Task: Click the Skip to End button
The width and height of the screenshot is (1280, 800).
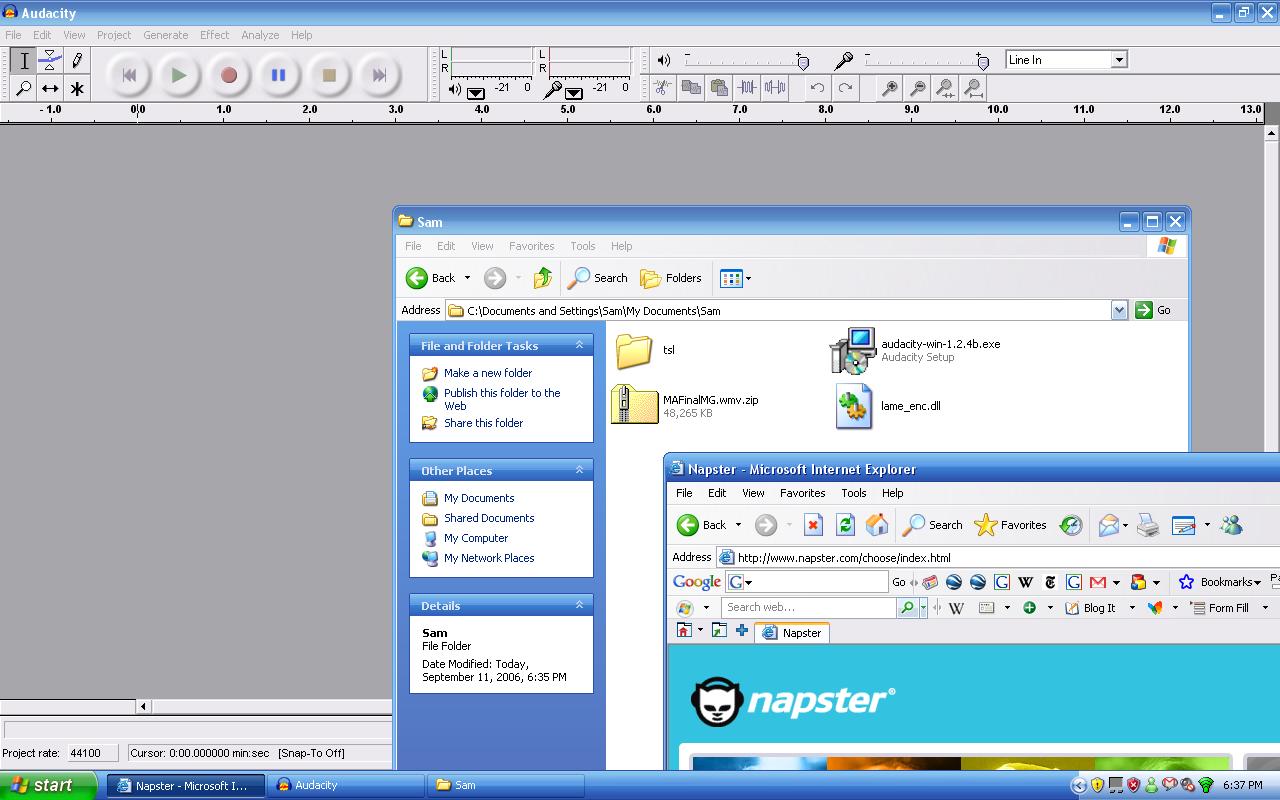Action: 379,75
